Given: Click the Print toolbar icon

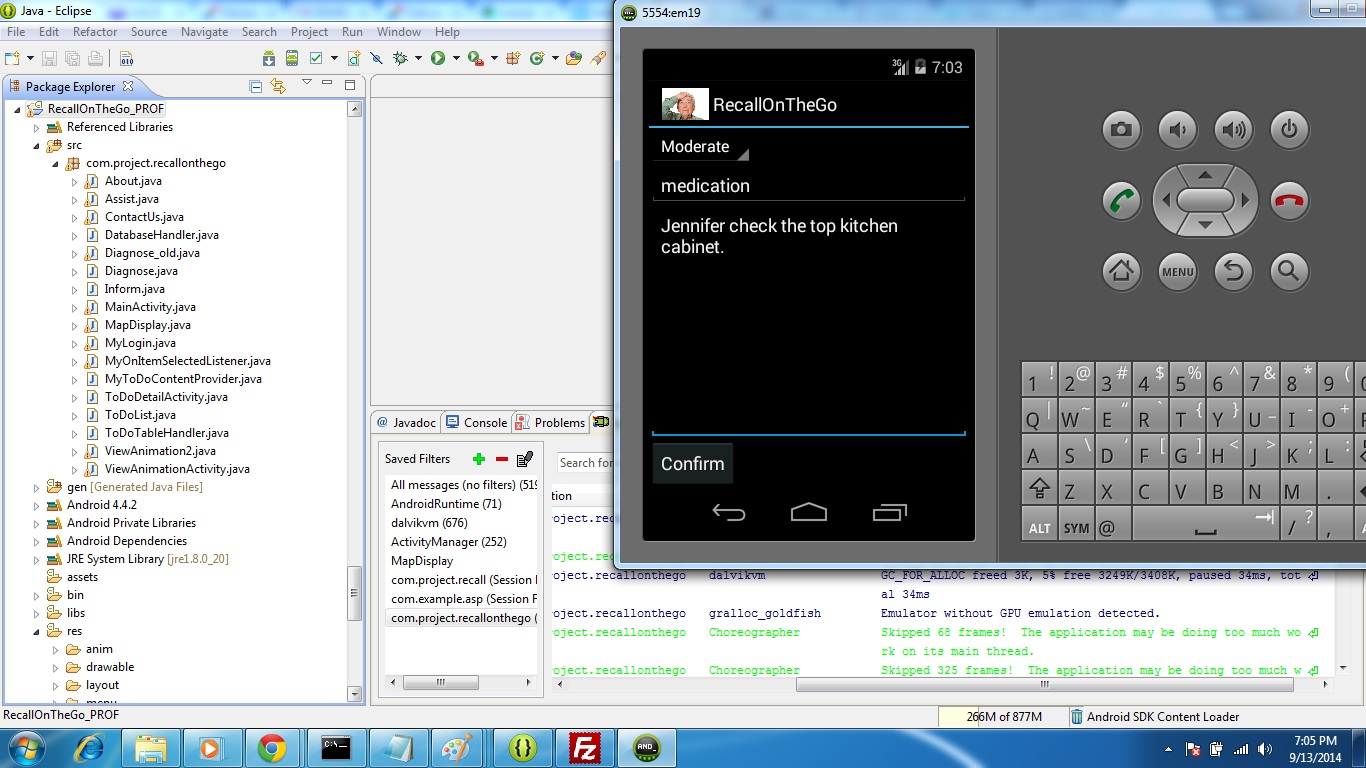Looking at the screenshot, I should 95,58.
